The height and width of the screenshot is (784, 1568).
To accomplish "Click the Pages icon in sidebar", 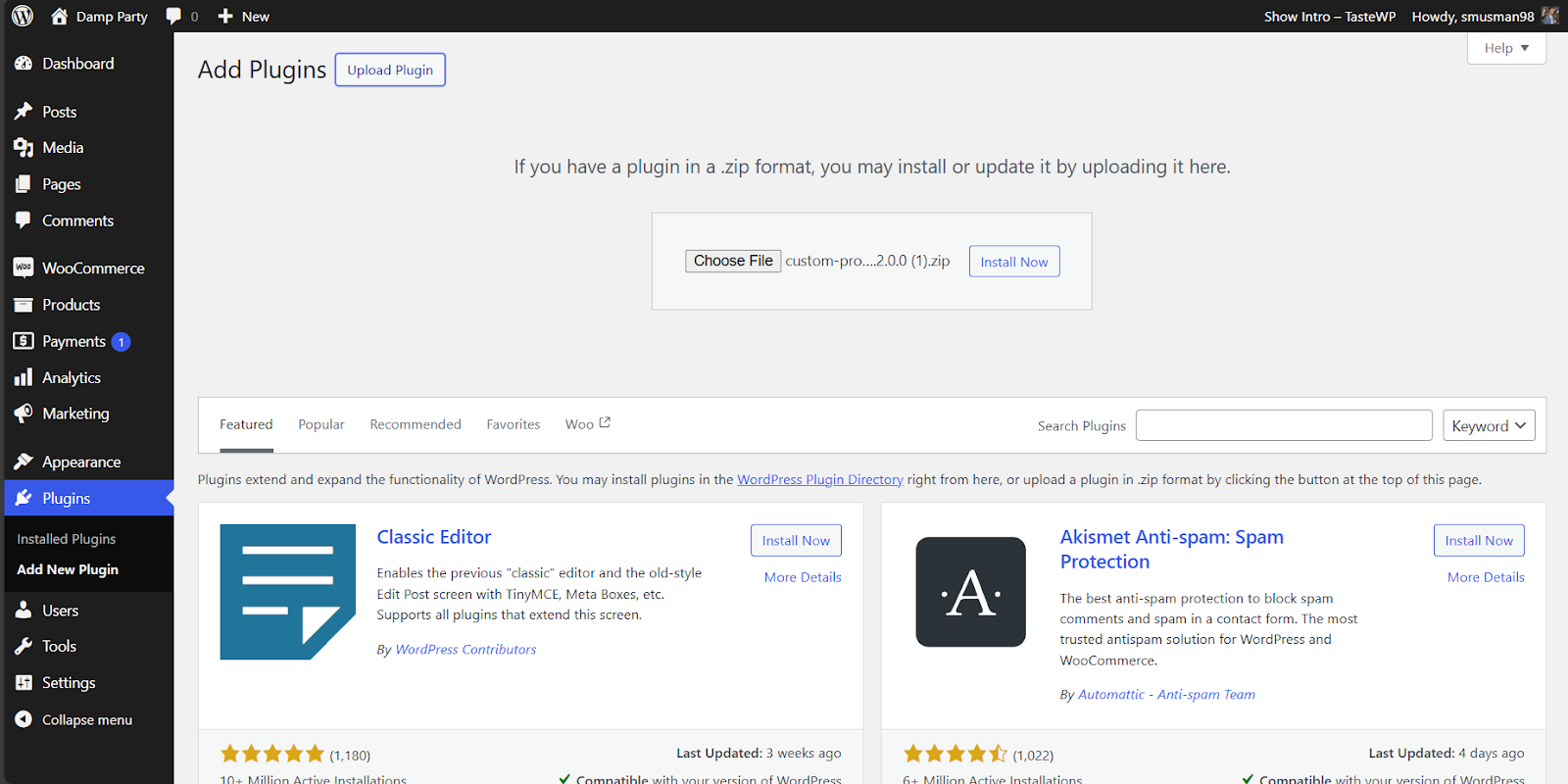I will tap(24, 184).
